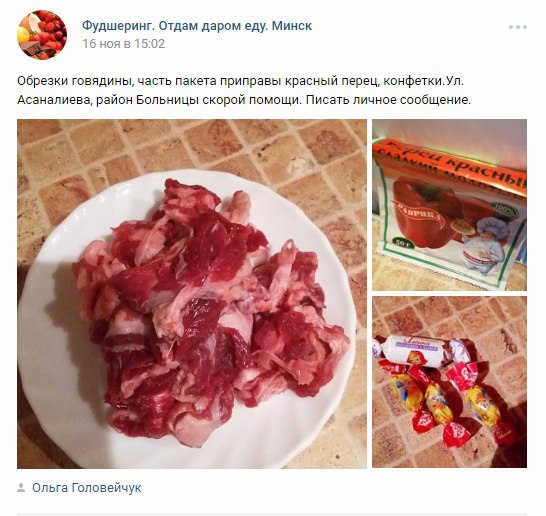Open the beef trimmings photo
The width and height of the screenshot is (546, 516).
coord(192,294)
